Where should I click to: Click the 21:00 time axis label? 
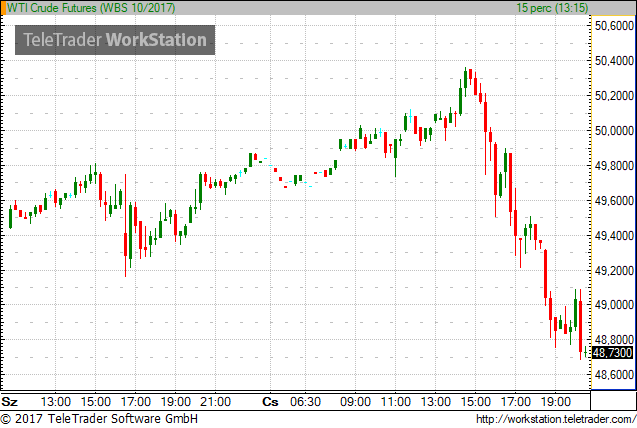click(215, 402)
